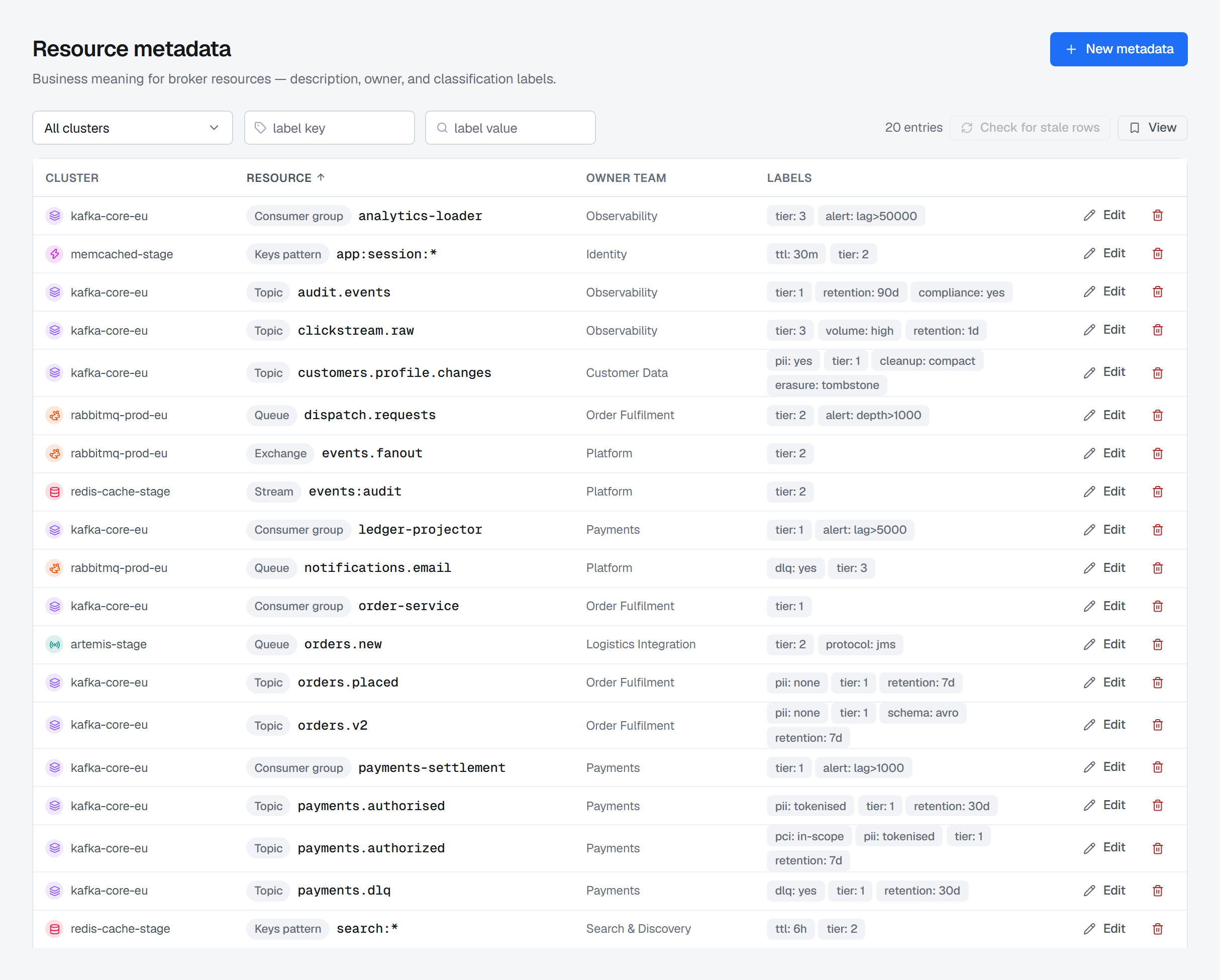Viewport: 1220px width, 980px height.
Task: Click the Labels column header
Action: click(789, 178)
